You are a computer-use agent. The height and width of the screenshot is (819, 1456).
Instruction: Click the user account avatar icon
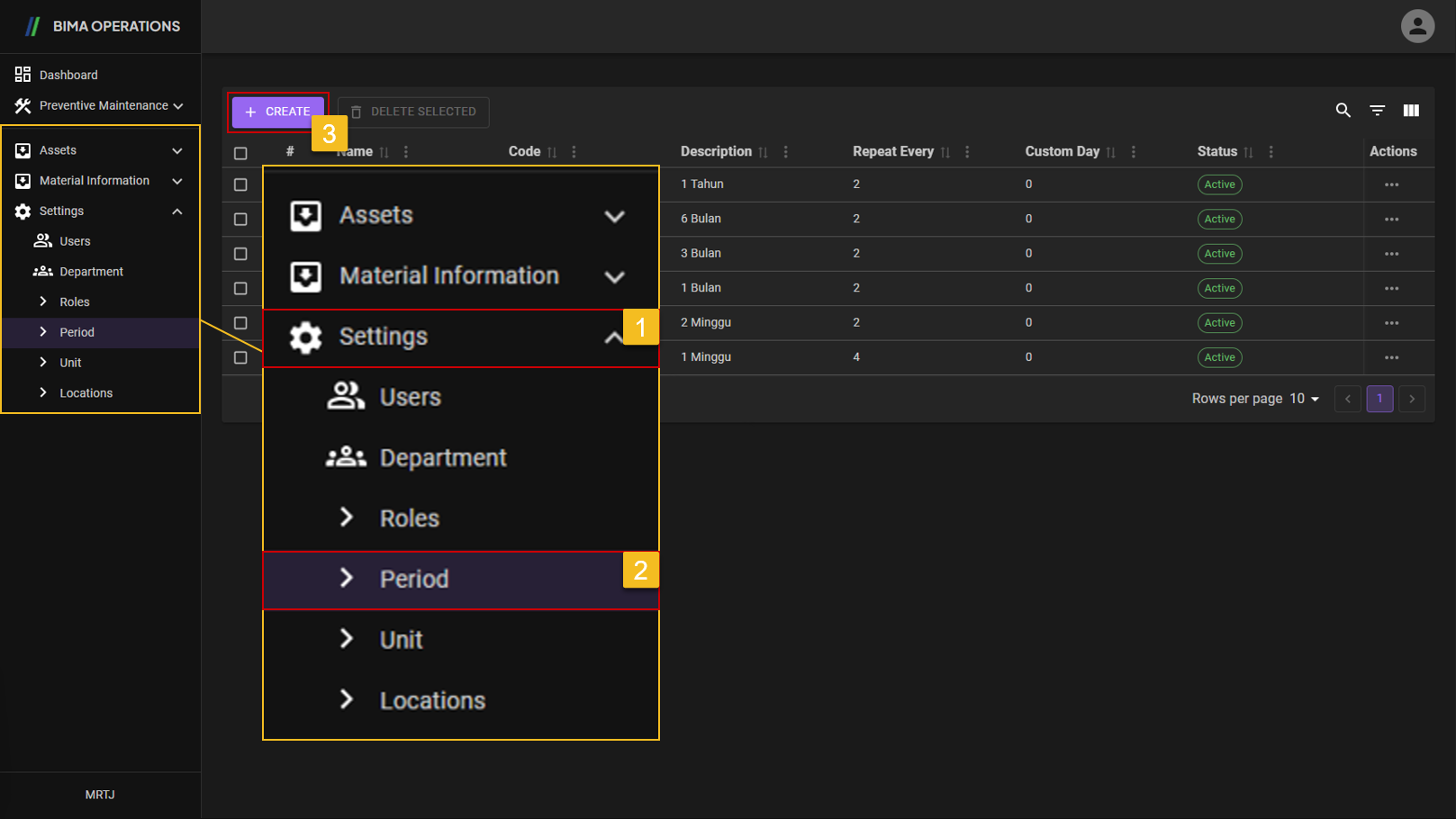[x=1416, y=26]
